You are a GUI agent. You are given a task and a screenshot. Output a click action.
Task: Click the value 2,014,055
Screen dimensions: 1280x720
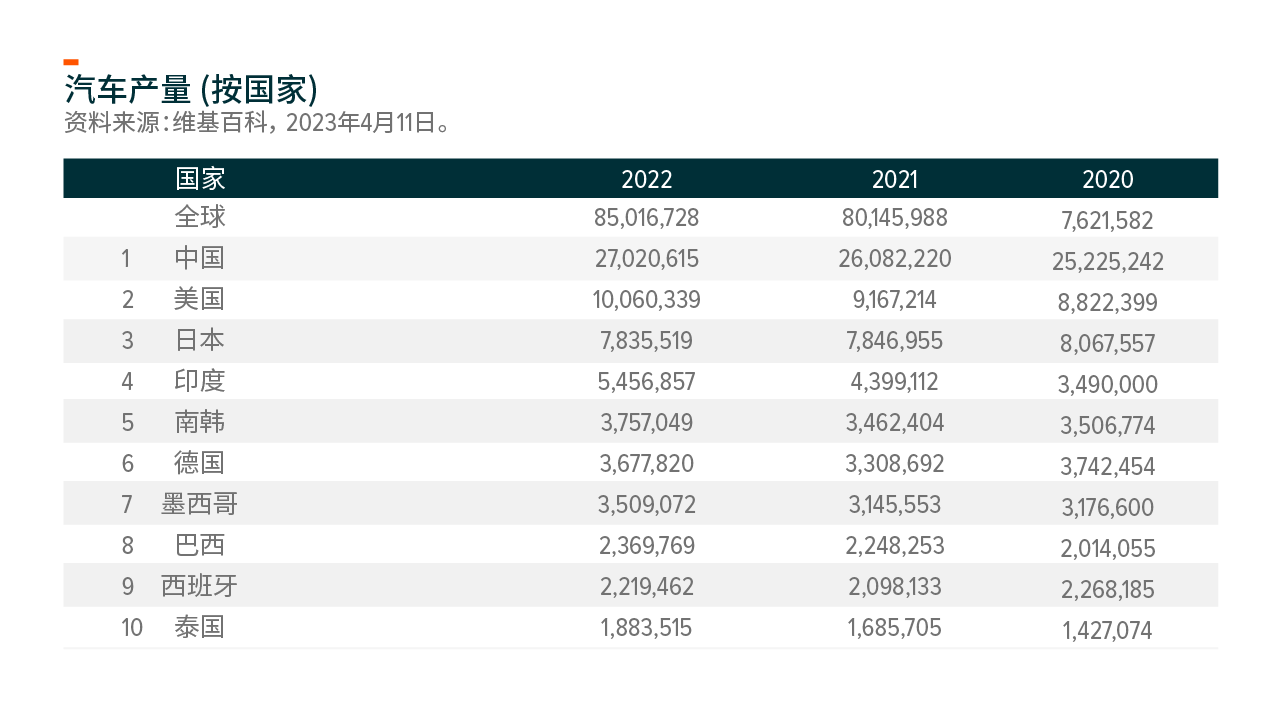1108,549
